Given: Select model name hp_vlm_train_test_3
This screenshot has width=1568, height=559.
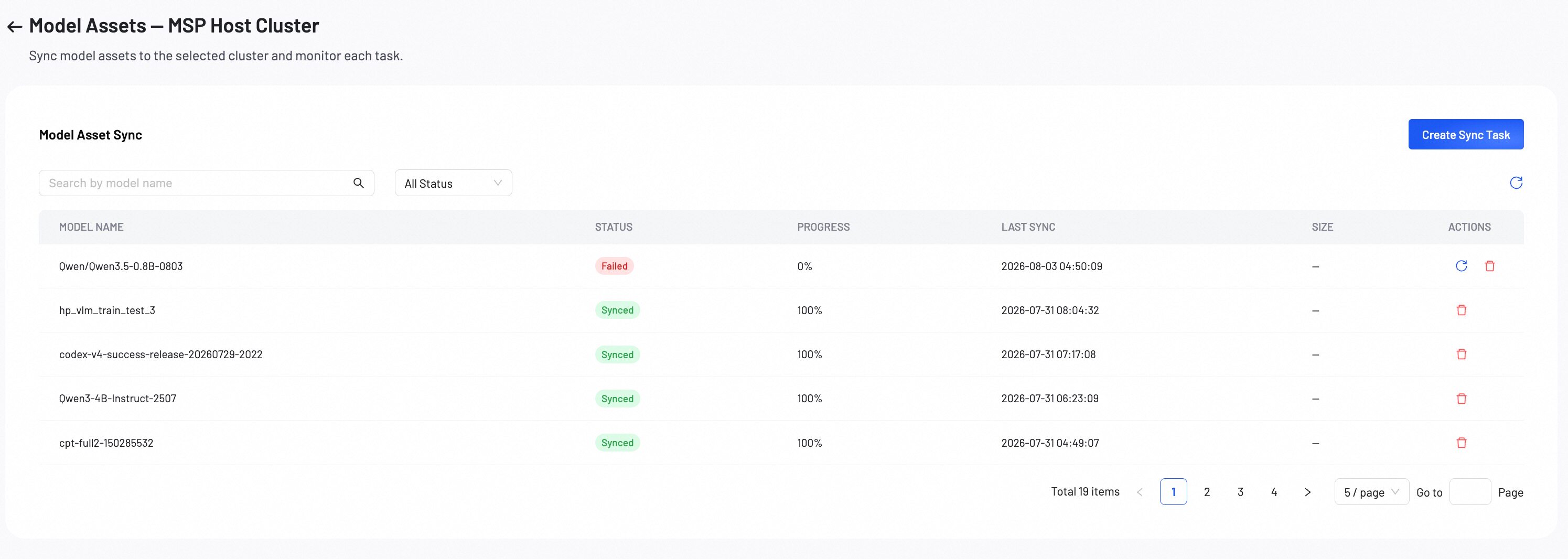Looking at the screenshot, I should tap(107, 310).
